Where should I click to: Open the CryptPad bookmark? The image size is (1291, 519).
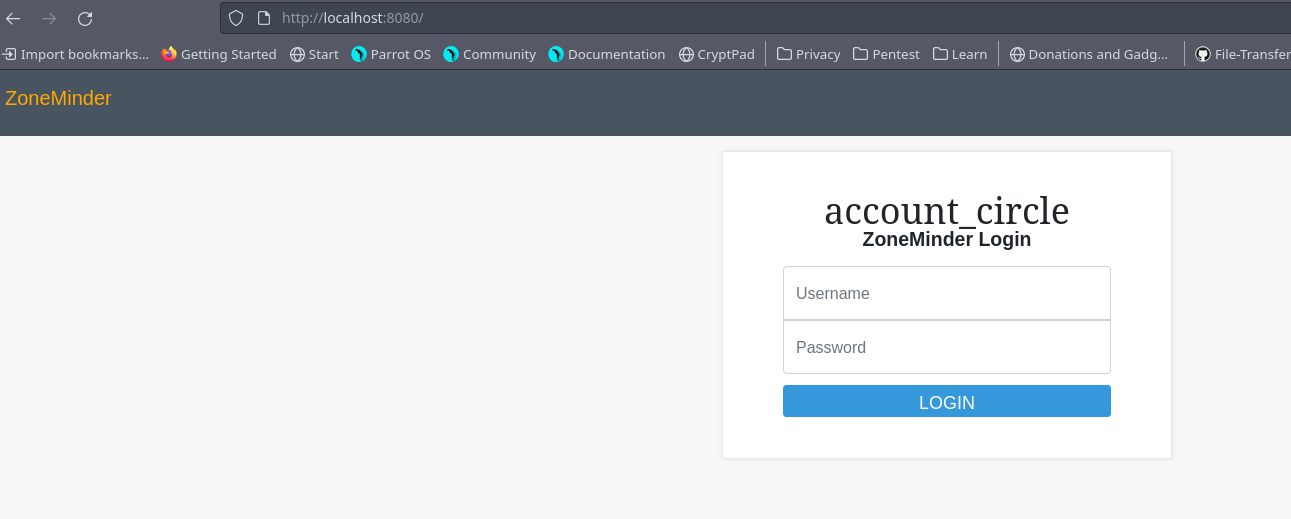716,54
